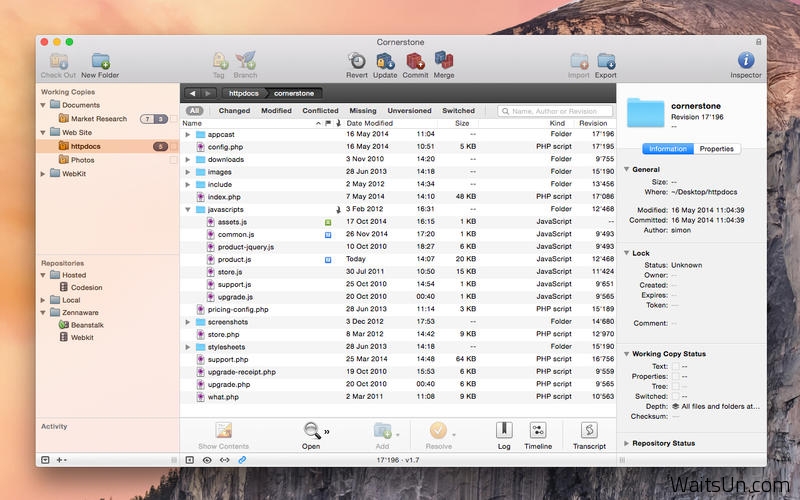The image size is (800, 500).
Task: Create a New Folder from the toolbar
Action: 101,61
